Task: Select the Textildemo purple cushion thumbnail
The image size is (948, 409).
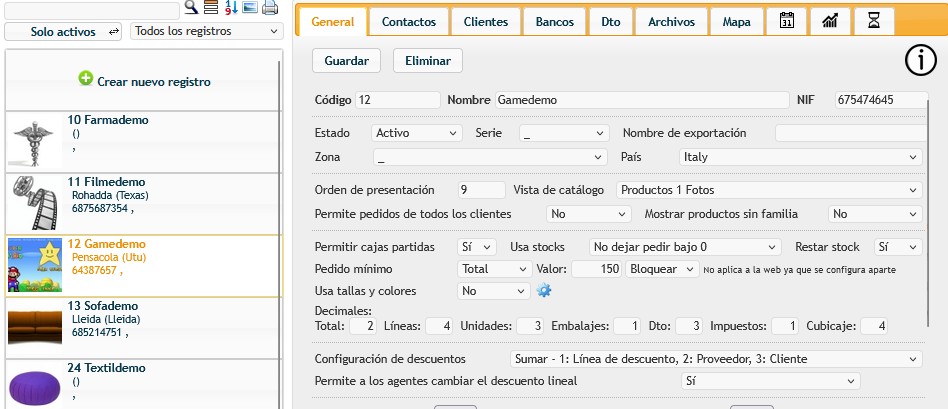Action: pos(35,388)
